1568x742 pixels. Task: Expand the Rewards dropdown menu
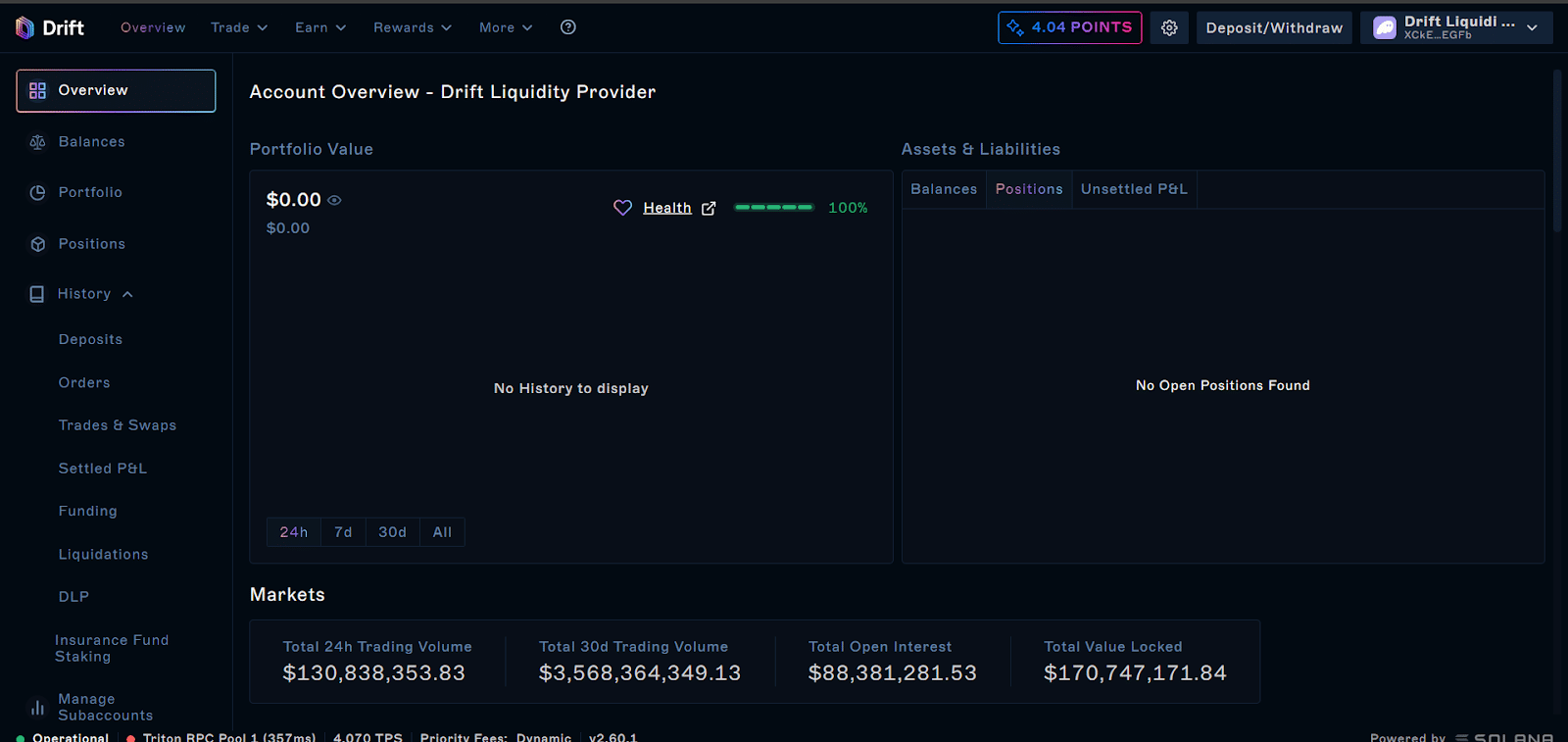coord(413,27)
